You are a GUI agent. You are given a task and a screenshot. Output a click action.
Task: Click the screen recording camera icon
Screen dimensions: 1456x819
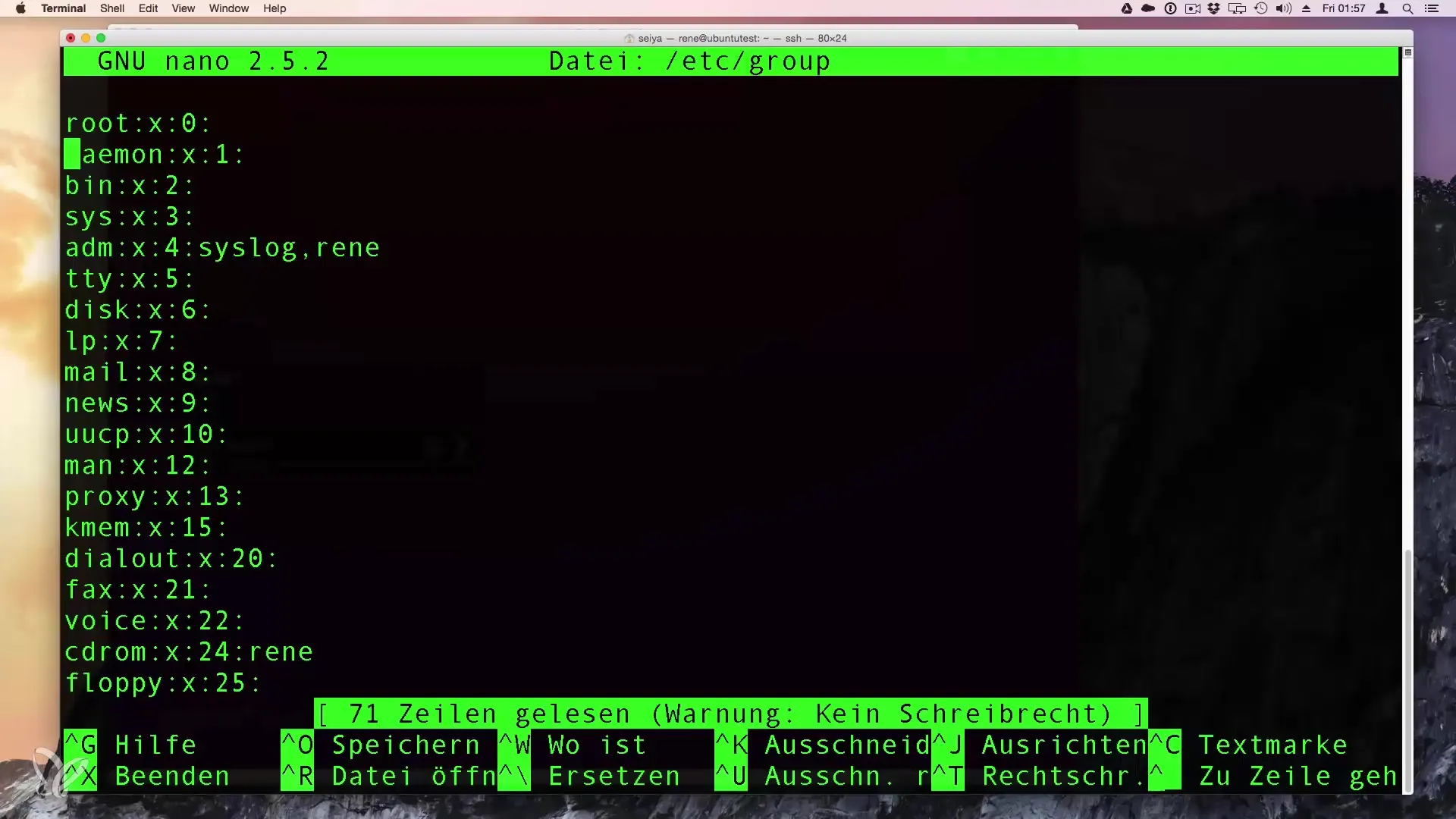[x=1192, y=8]
